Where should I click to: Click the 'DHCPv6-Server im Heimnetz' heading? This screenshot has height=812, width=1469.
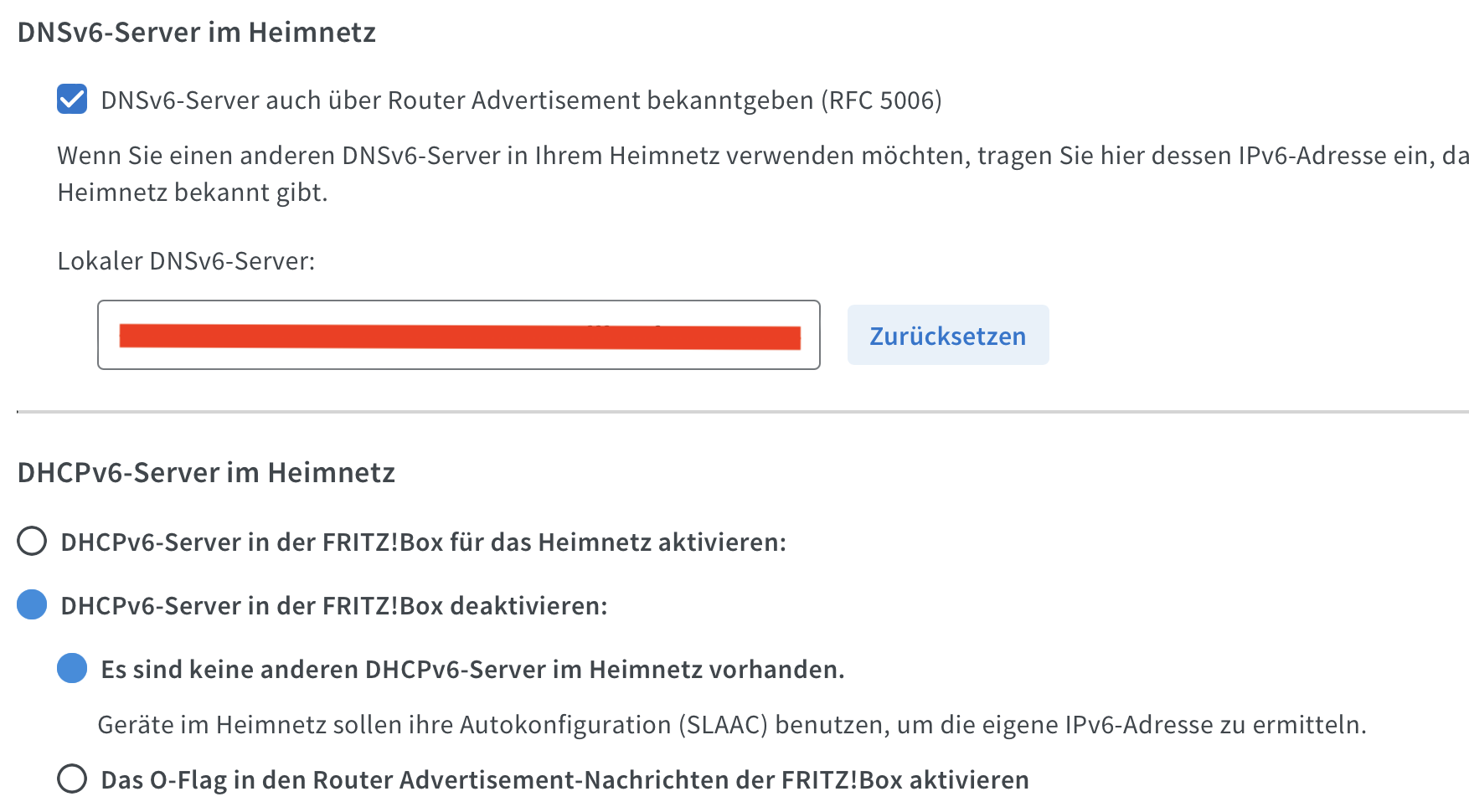pos(206,472)
